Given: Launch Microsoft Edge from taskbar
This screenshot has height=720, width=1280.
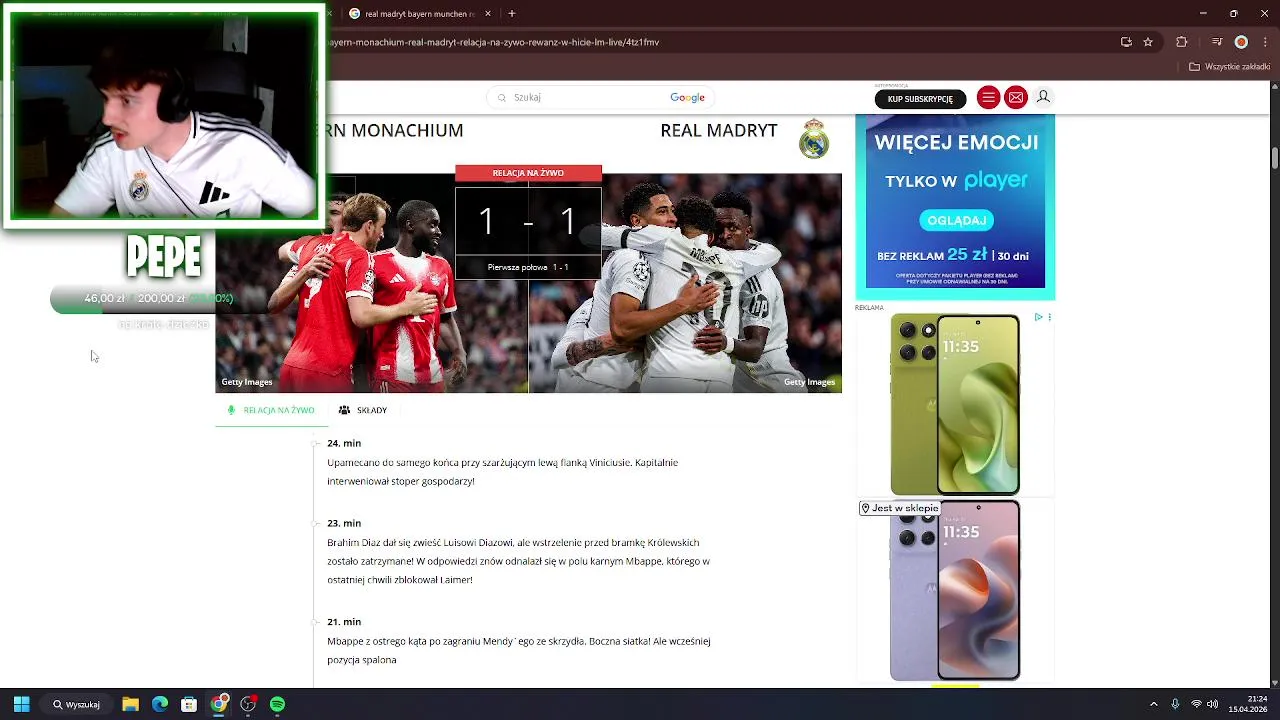Looking at the screenshot, I should [160, 704].
